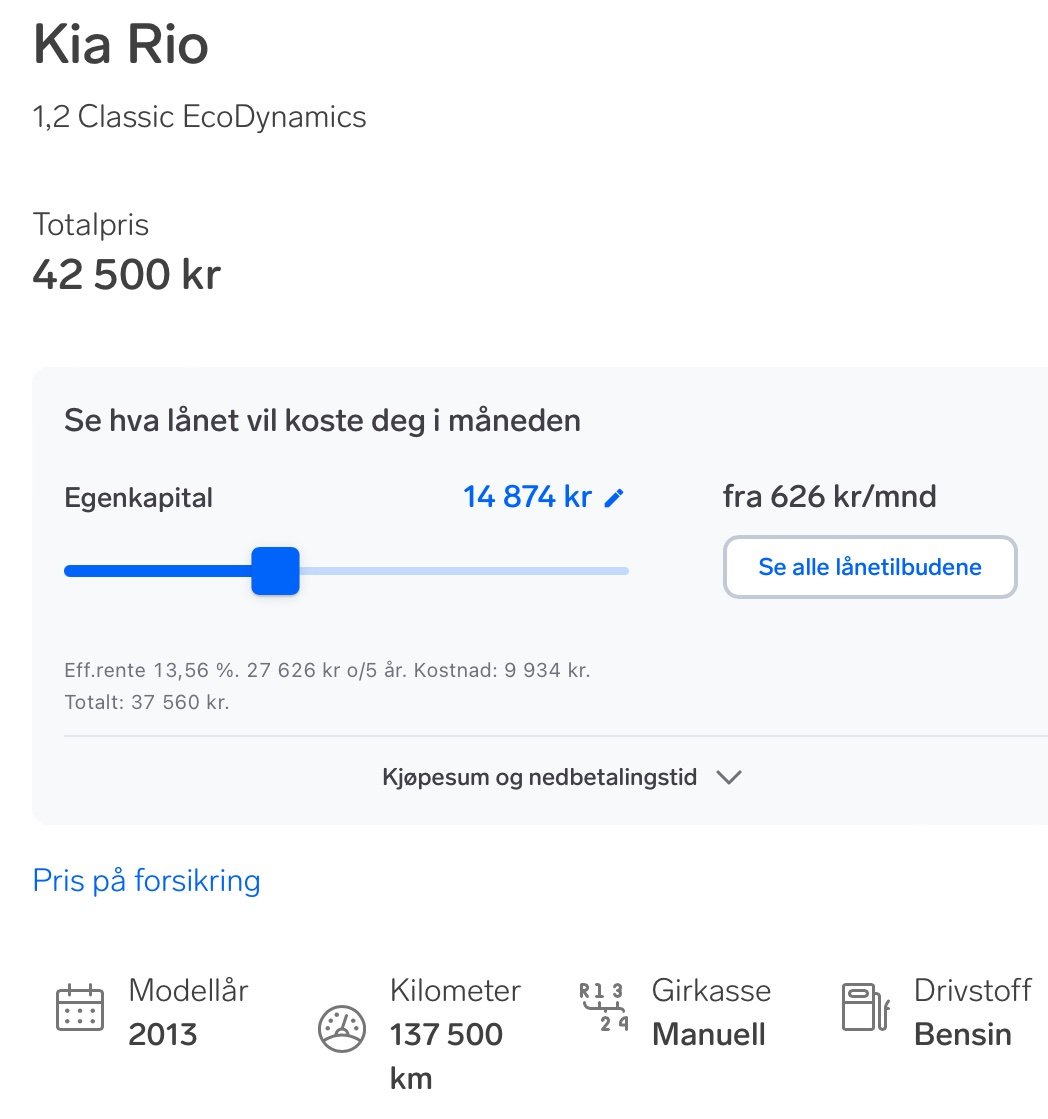
Task: Edit the 14 874 kr equity amount
Action: pos(527,497)
